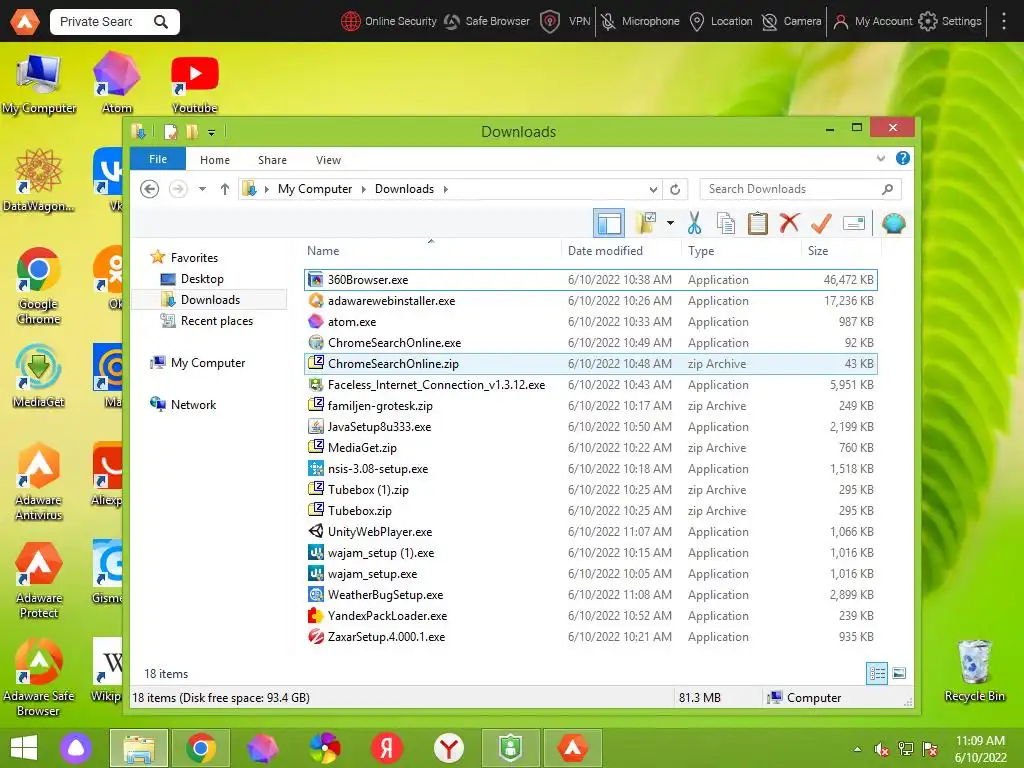Go up one folder level with the up arrow

pos(225,189)
